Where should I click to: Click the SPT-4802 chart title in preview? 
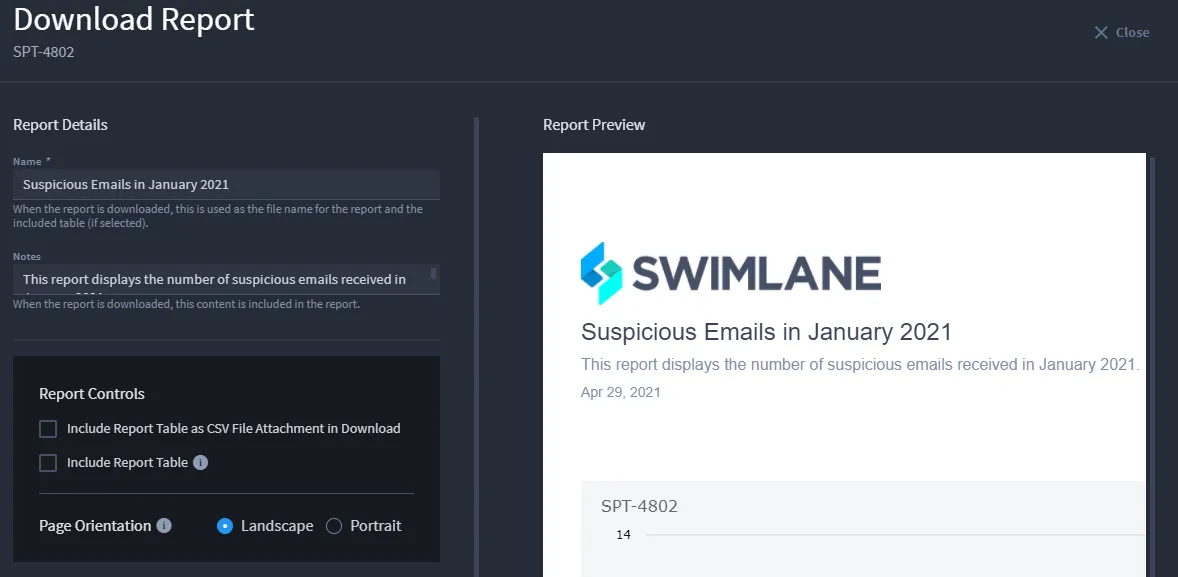(639, 506)
